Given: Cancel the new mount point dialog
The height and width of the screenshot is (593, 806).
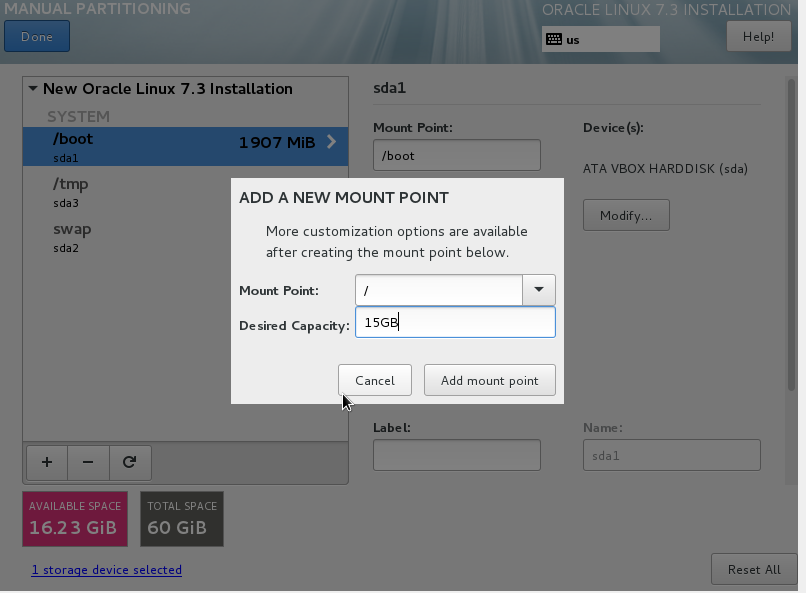Looking at the screenshot, I should [375, 380].
